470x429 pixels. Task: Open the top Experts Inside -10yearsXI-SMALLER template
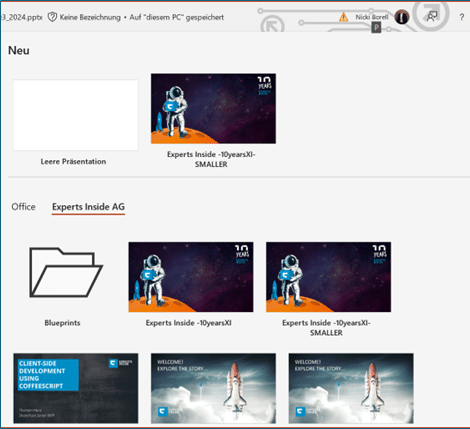[213, 109]
